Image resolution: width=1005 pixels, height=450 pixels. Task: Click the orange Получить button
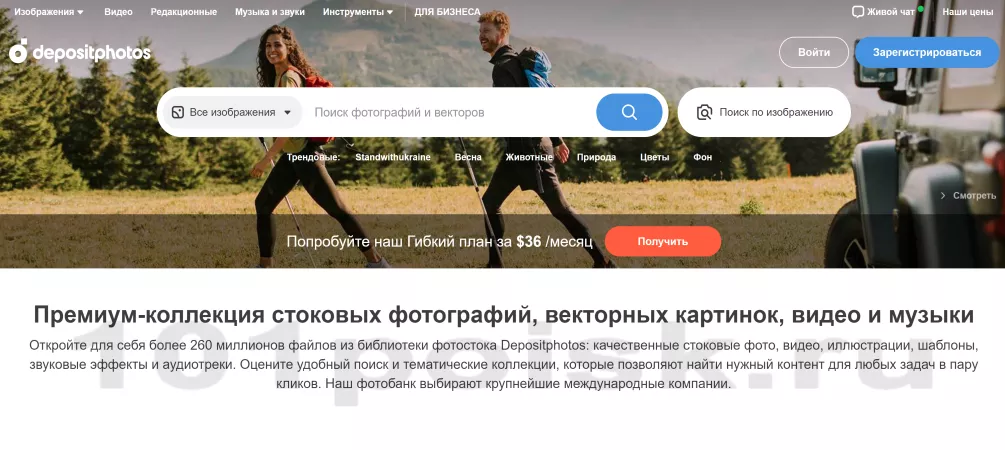pos(662,241)
